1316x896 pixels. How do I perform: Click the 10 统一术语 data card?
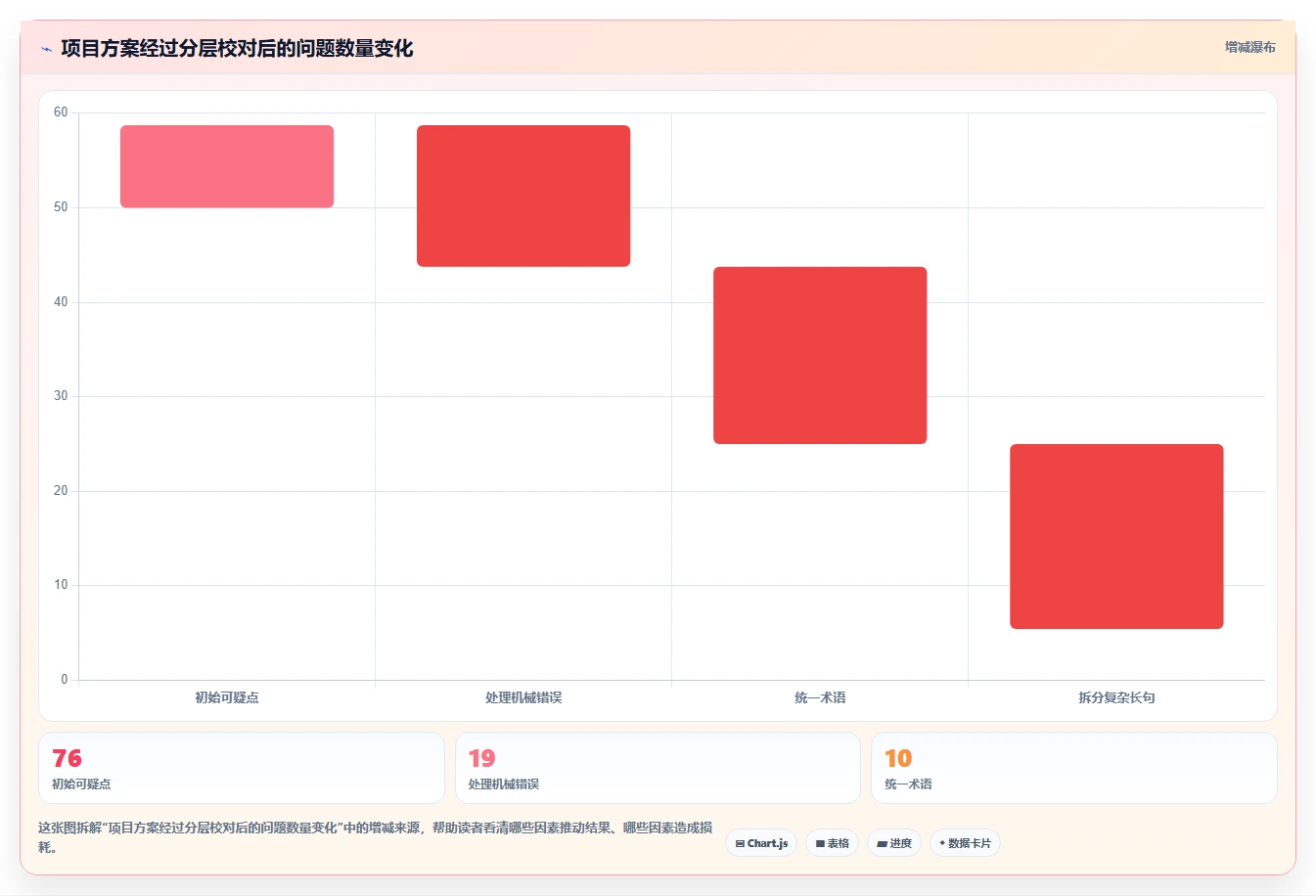pyautogui.click(x=1074, y=768)
